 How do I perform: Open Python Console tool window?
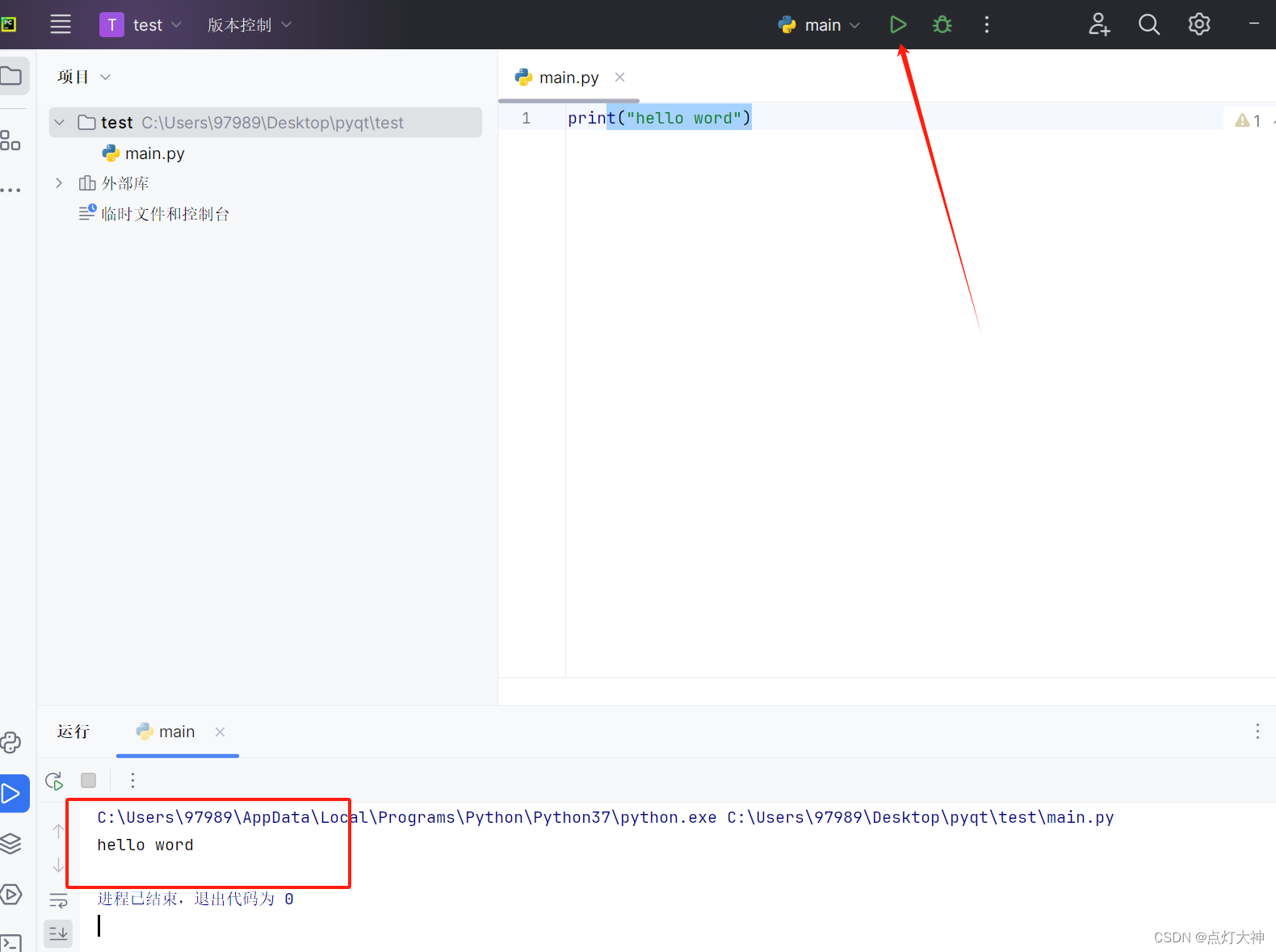click(x=11, y=742)
